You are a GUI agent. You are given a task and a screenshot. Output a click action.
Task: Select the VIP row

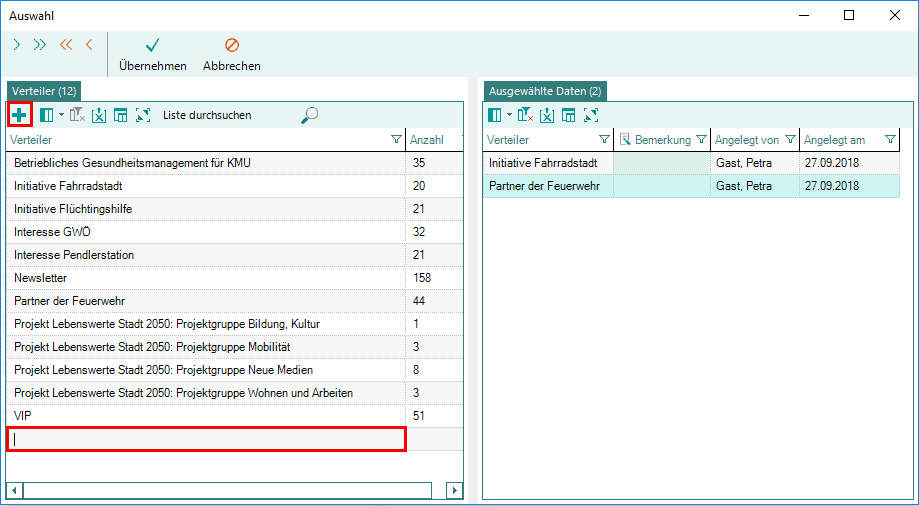(234, 416)
